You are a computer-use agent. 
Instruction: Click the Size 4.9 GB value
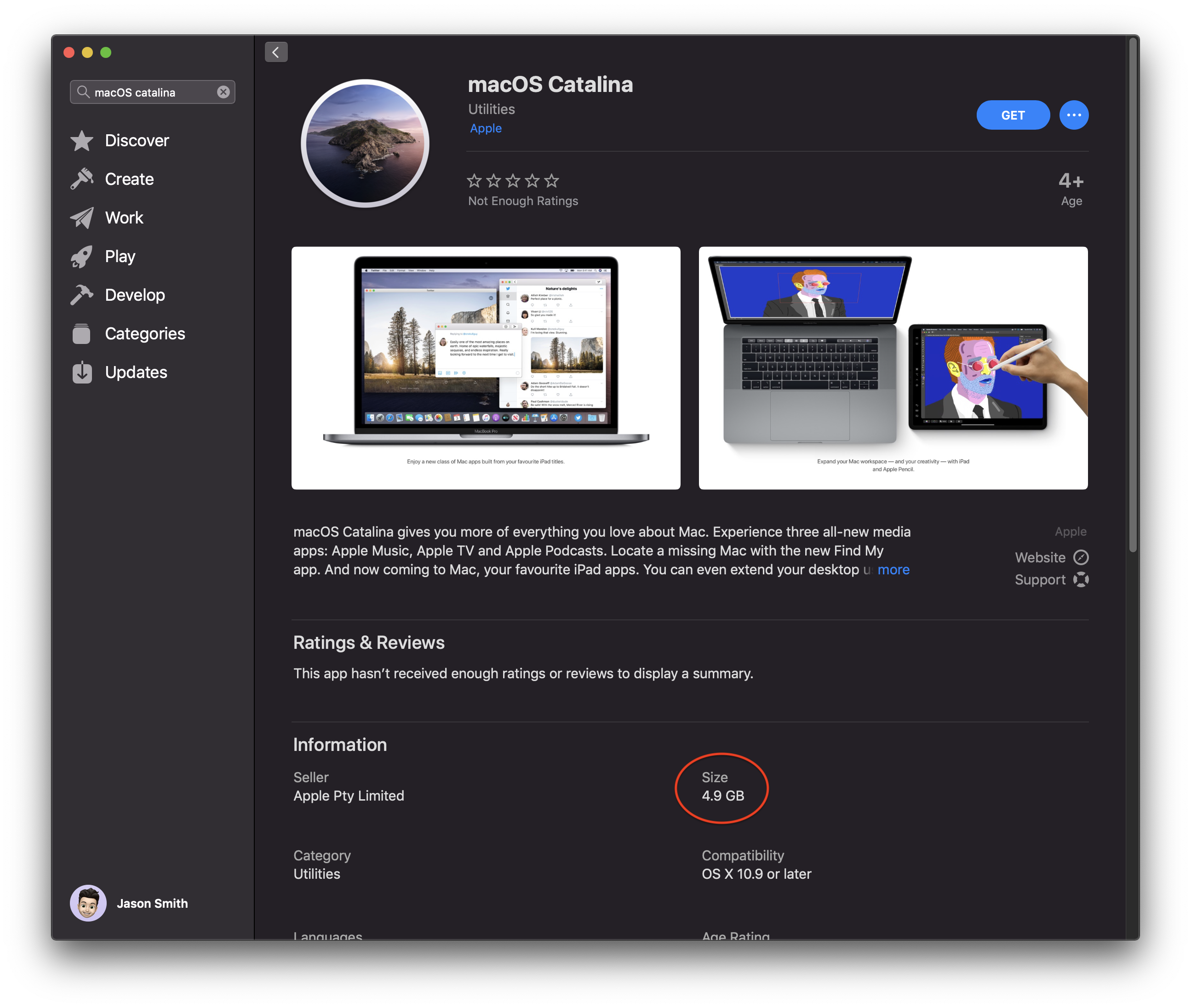click(x=723, y=796)
